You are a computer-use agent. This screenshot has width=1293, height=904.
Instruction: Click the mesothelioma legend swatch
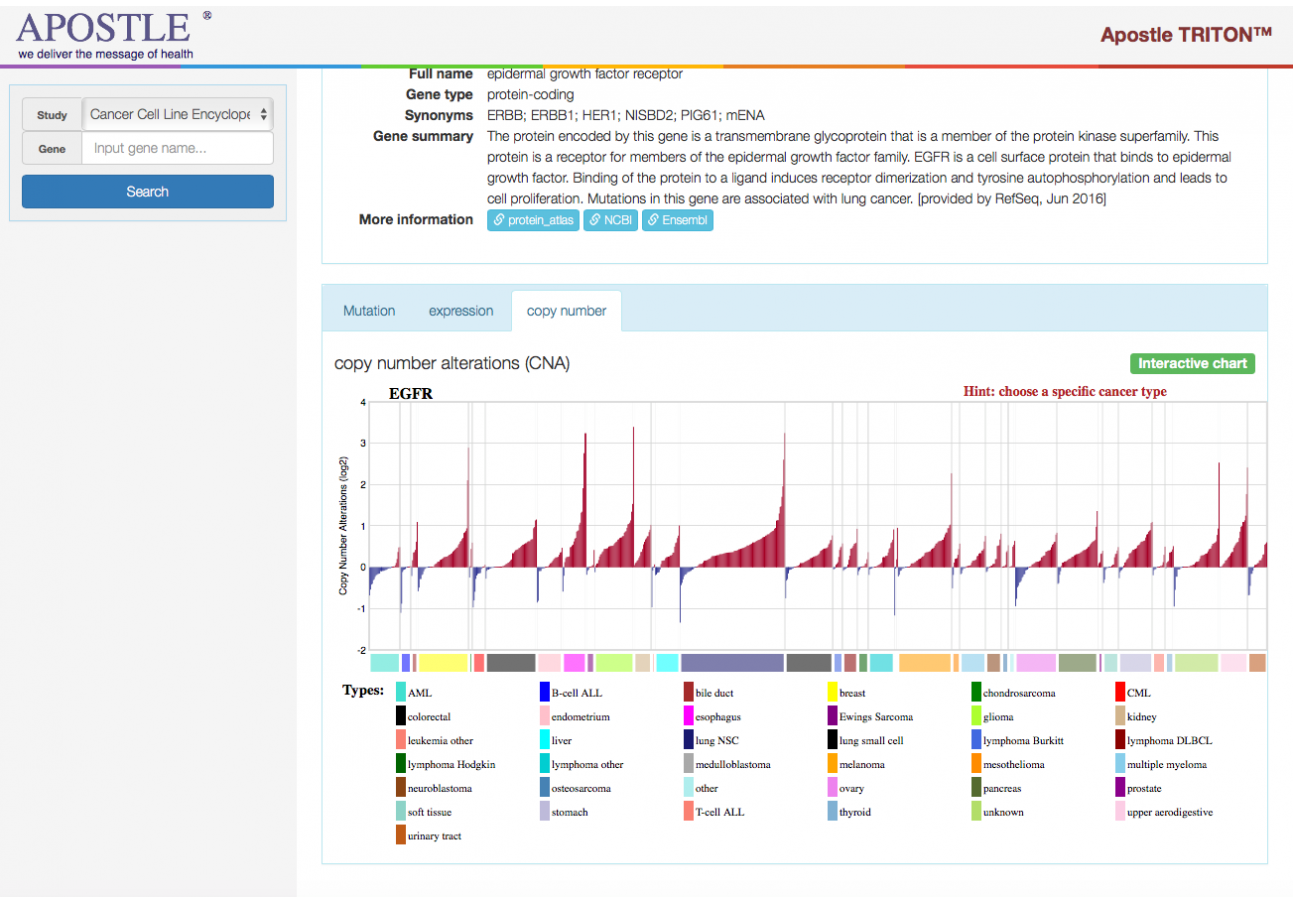[976, 764]
